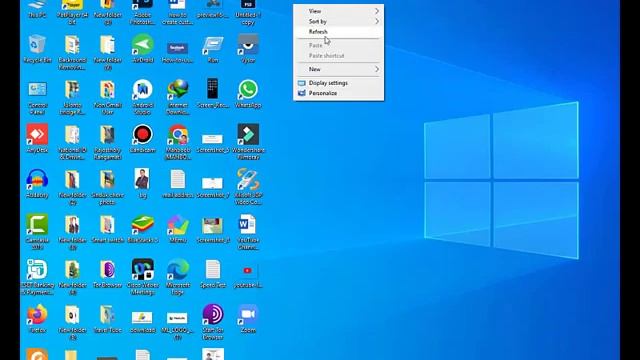This screenshot has width=640, height=360.
Task: Select the YouTube Channel Word document
Action: click(x=248, y=232)
